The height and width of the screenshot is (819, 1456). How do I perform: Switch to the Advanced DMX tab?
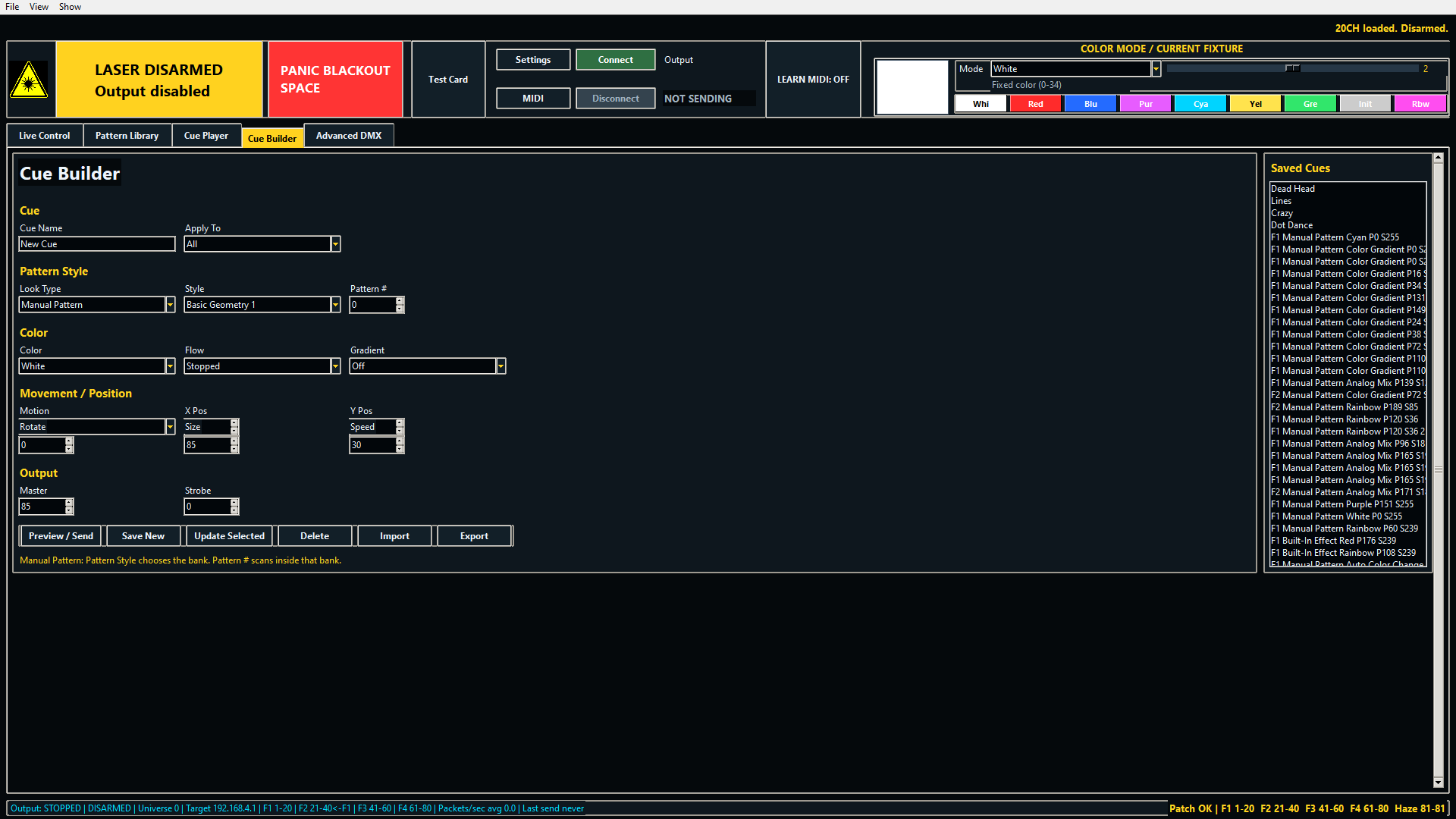click(349, 136)
